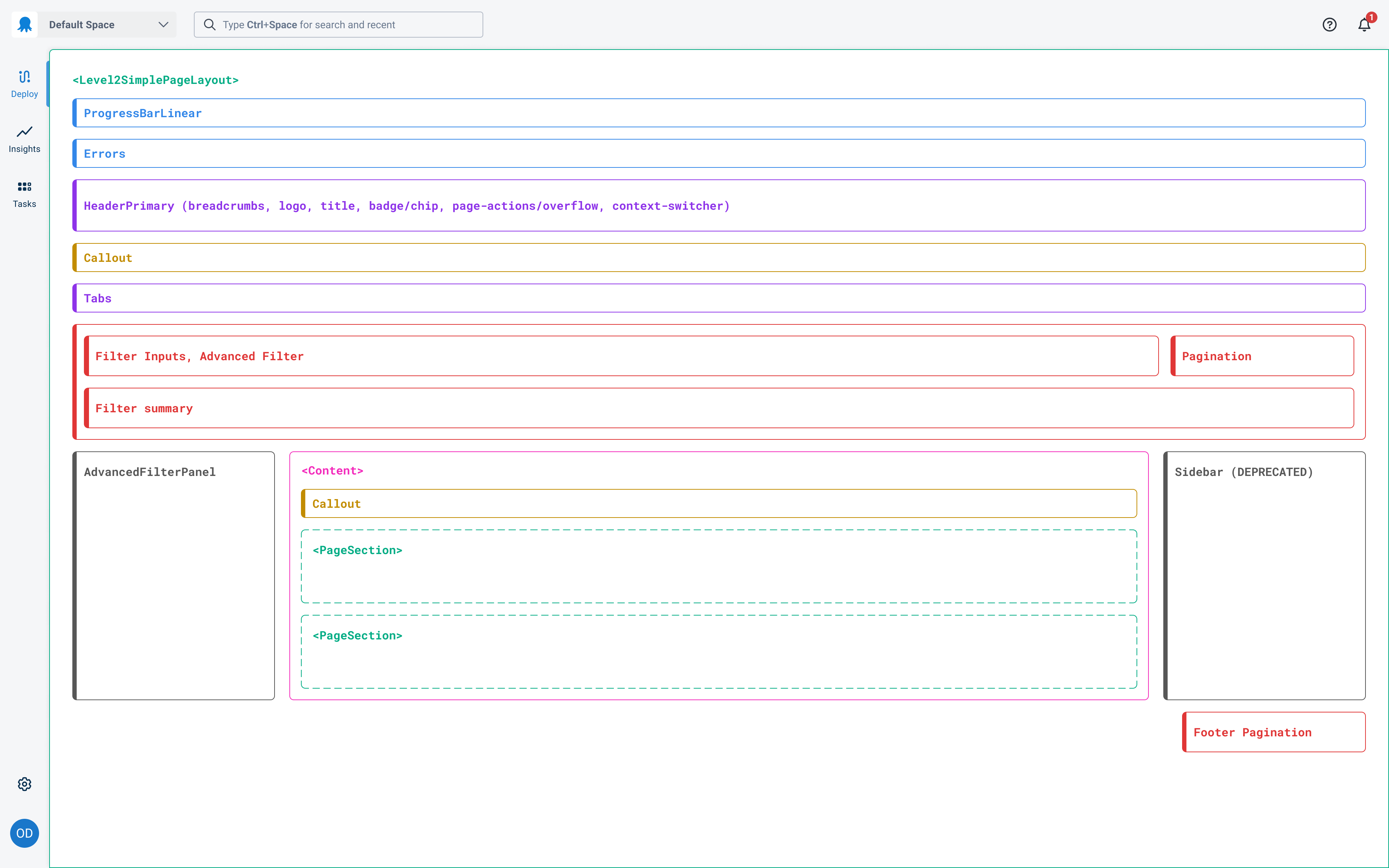Switch to the Tabs component area
The image size is (1389, 868).
point(98,298)
